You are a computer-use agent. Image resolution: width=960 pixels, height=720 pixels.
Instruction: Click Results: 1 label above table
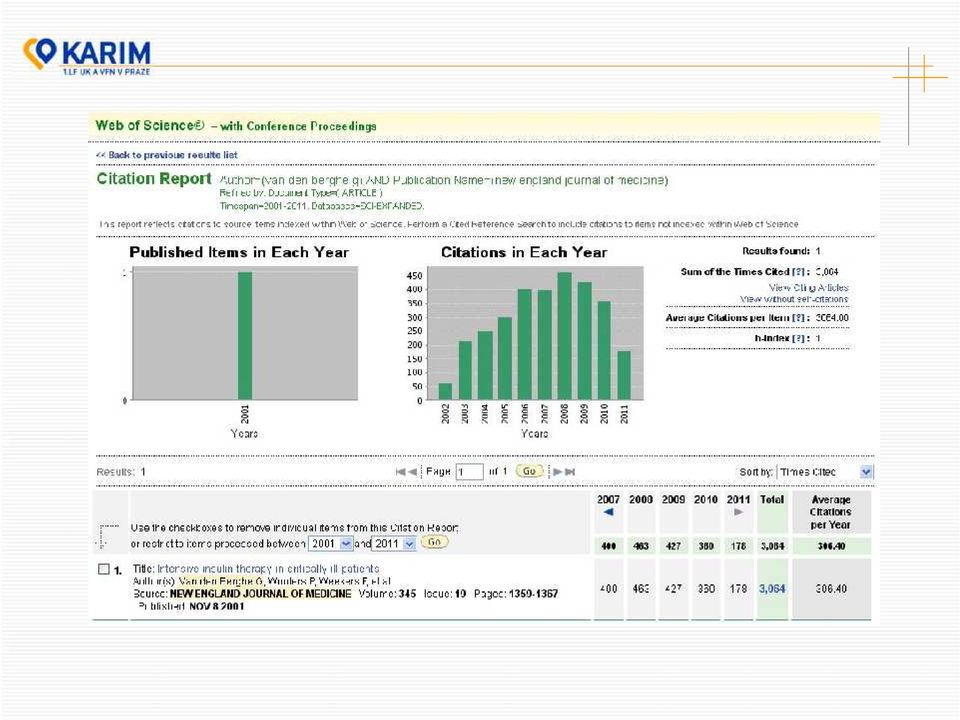pos(121,472)
